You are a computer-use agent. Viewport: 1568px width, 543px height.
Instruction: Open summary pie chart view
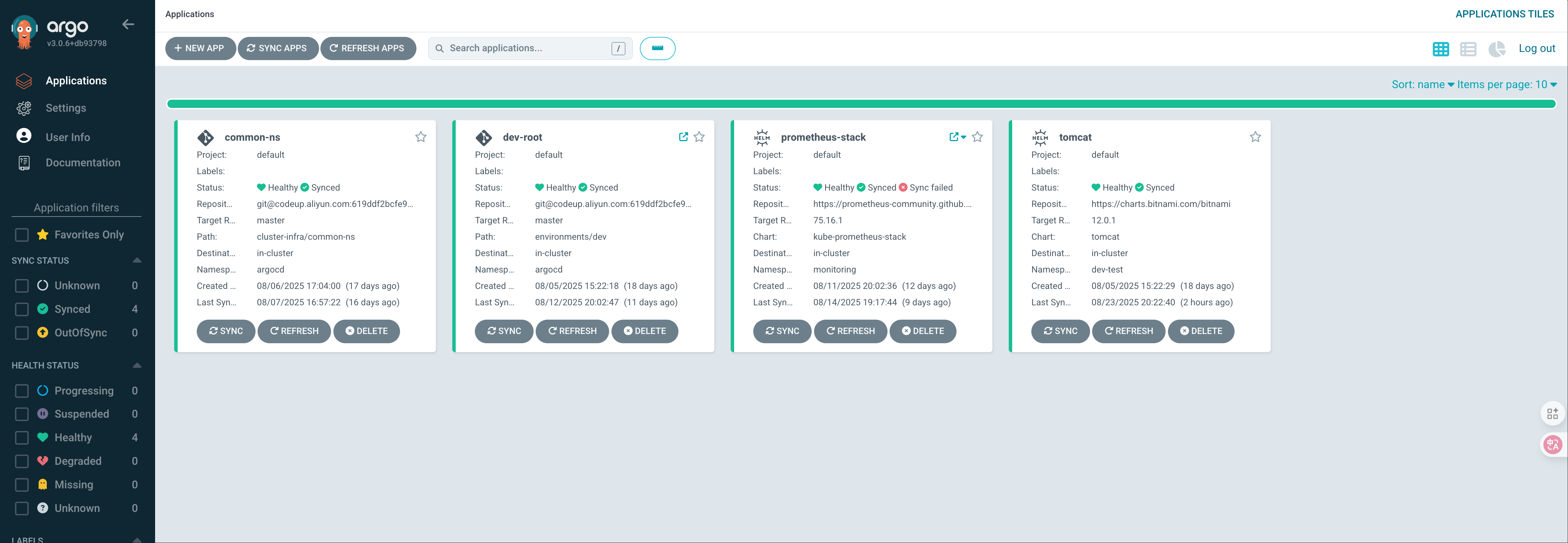pyautogui.click(x=1496, y=49)
